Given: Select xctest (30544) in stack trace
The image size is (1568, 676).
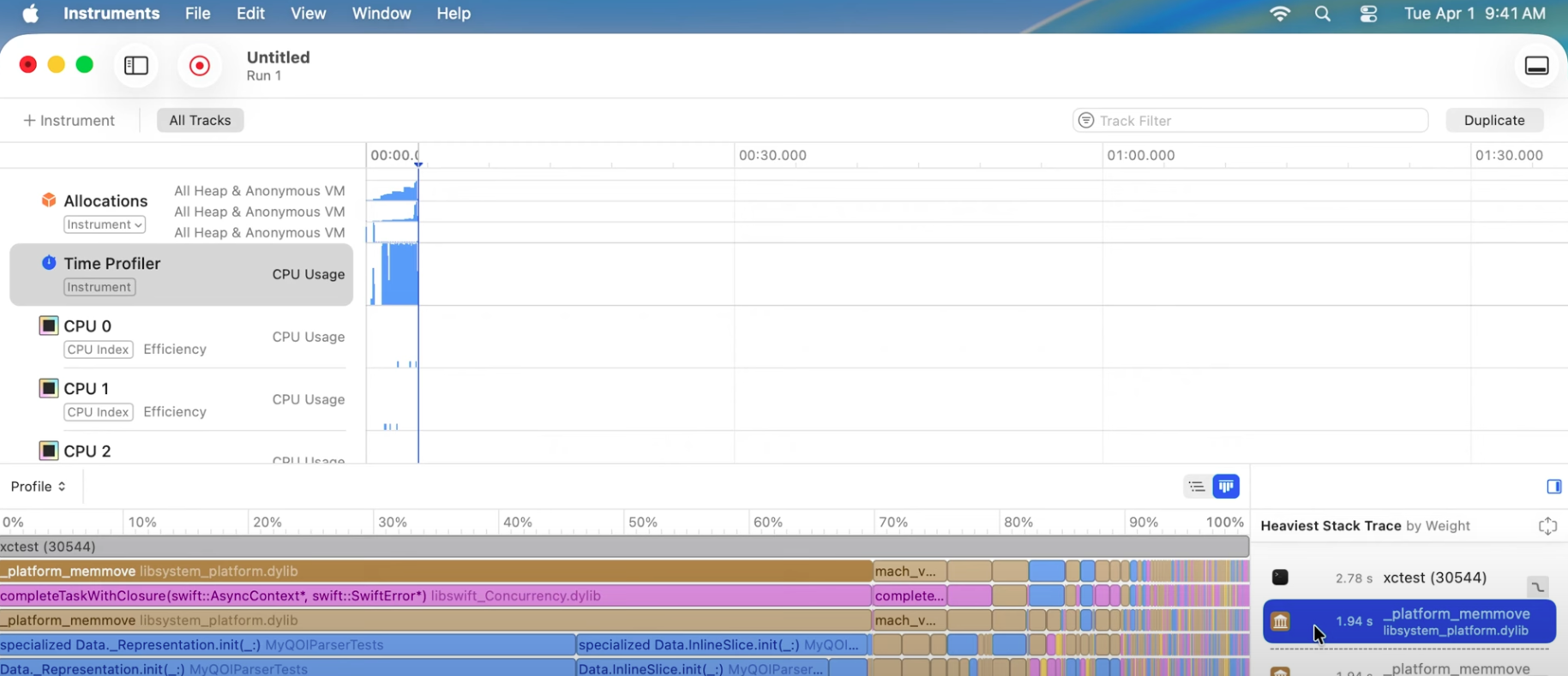Looking at the screenshot, I should 1409,577.
